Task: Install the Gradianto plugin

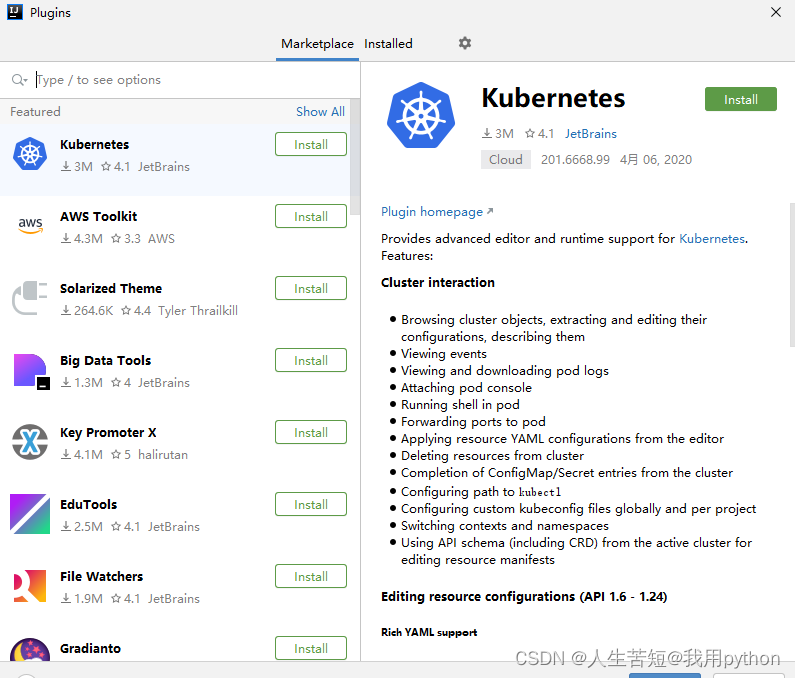Action: (x=311, y=648)
